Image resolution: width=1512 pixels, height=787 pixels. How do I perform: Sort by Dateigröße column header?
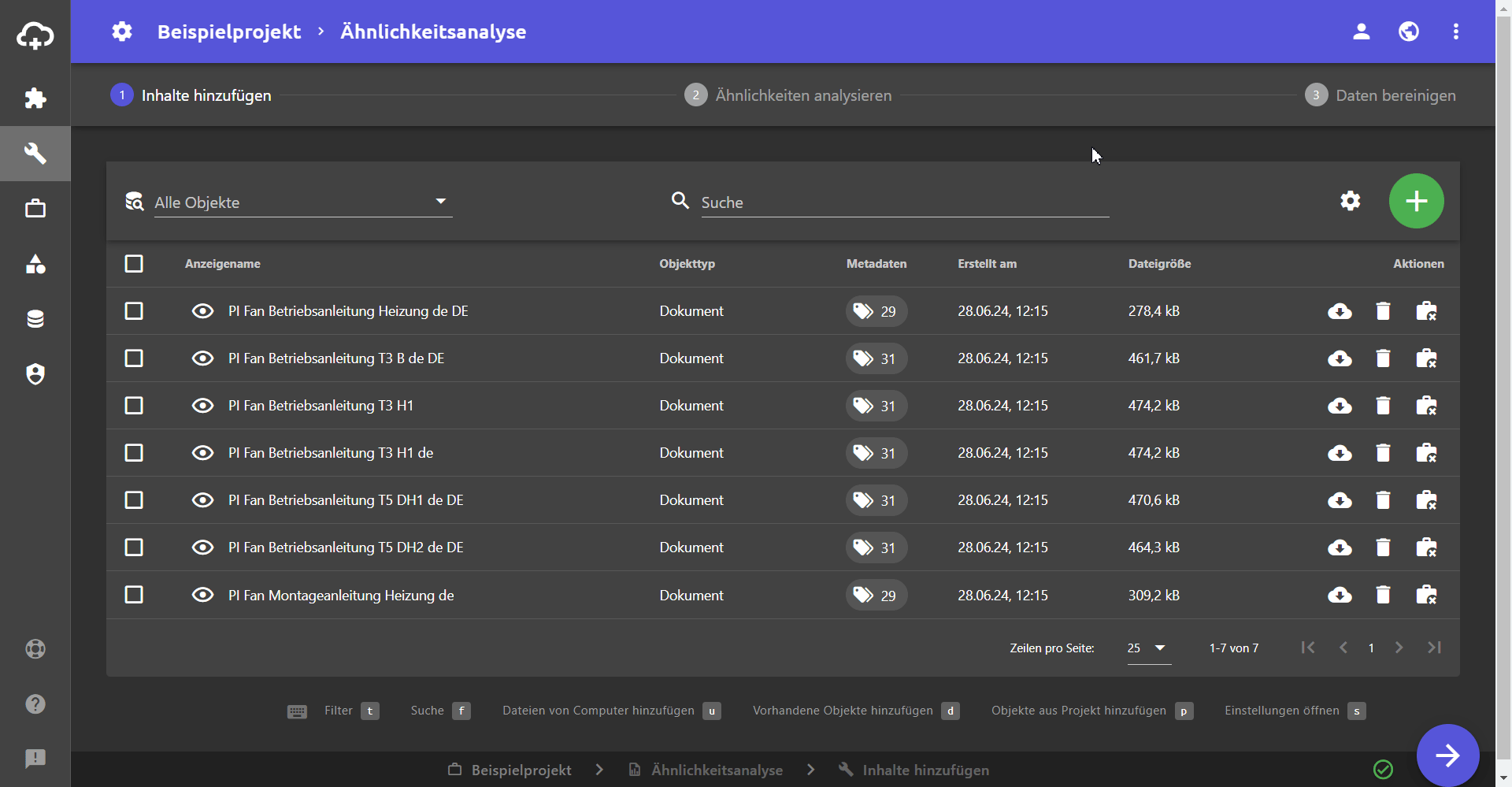[1159, 264]
